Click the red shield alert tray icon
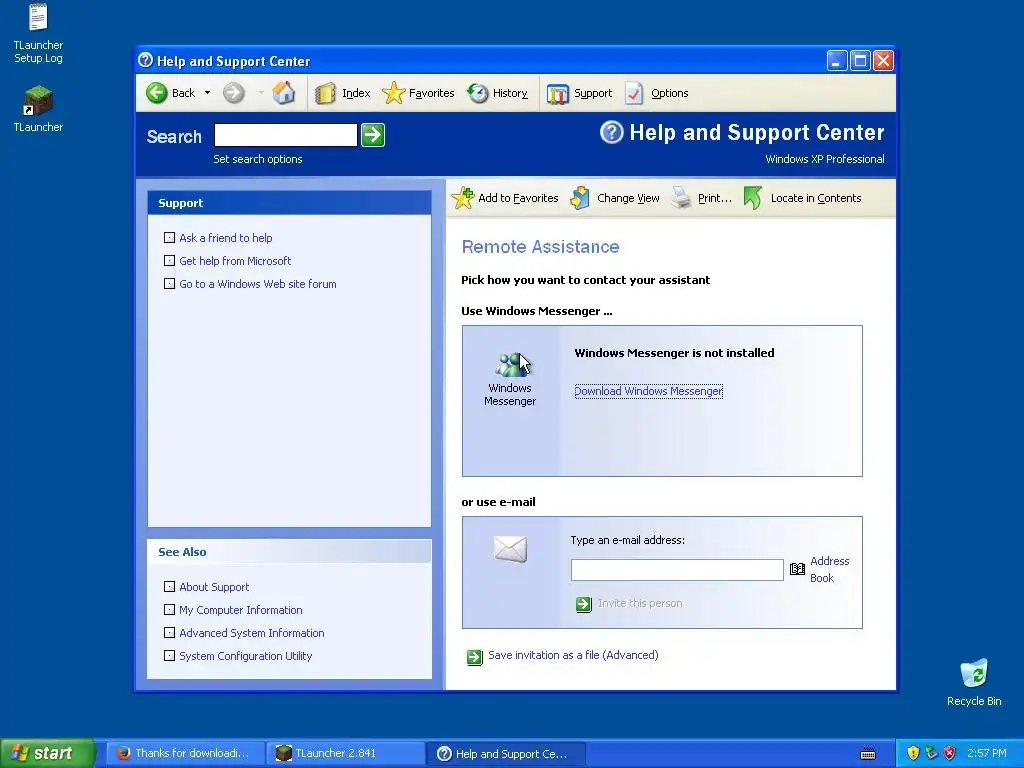The height and width of the screenshot is (768, 1024). pos(950,753)
